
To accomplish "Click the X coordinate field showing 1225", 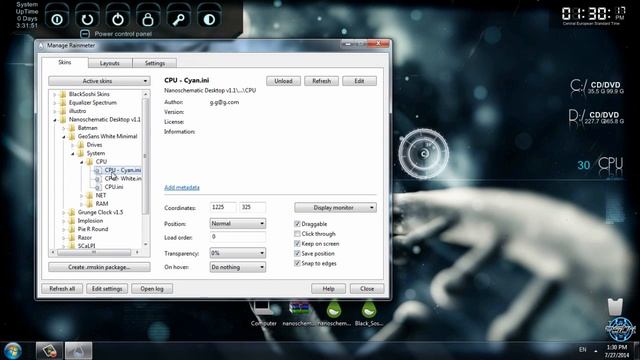I will click(x=223, y=207).
